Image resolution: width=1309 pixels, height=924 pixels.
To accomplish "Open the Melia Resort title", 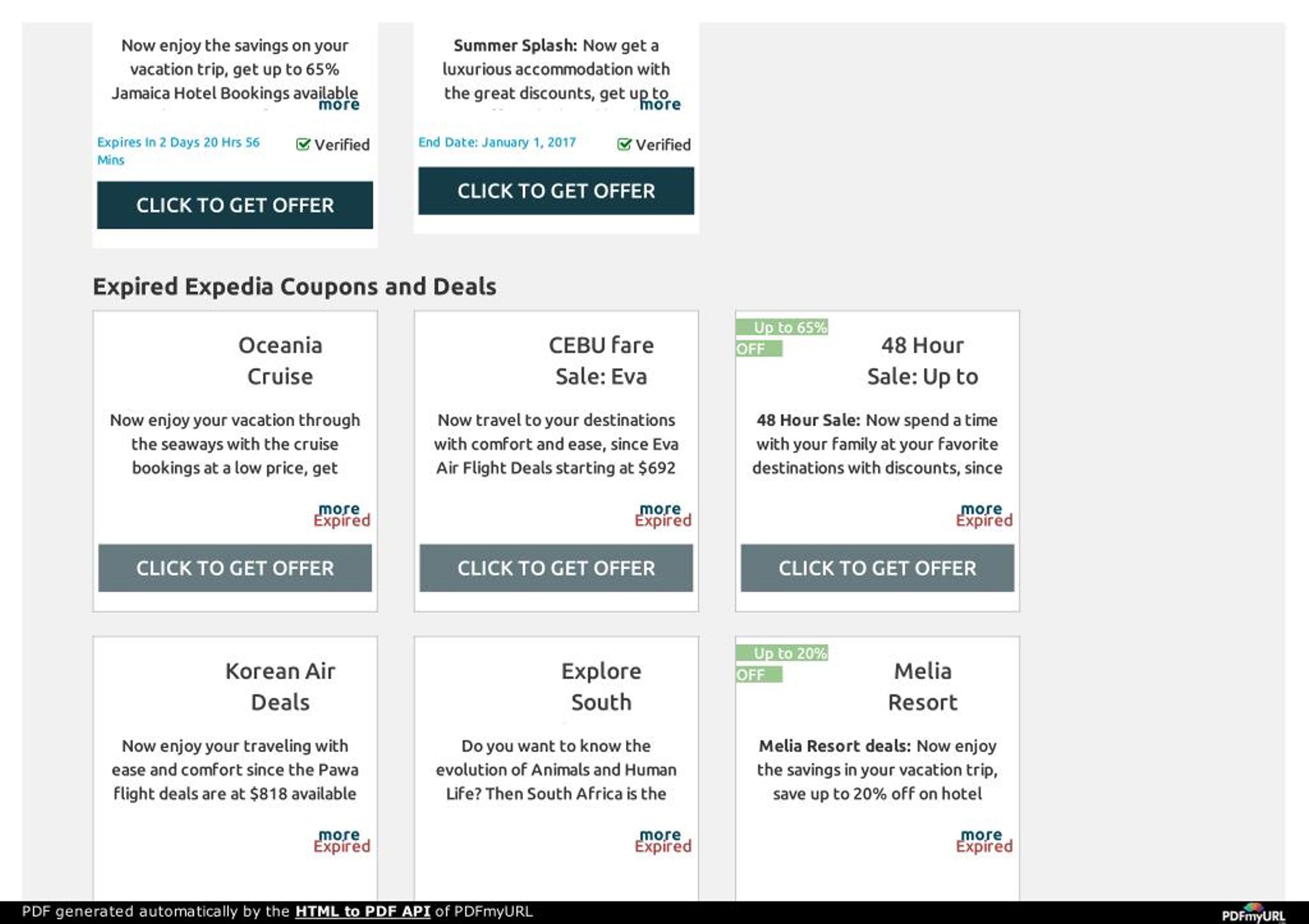I will tap(922, 686).
